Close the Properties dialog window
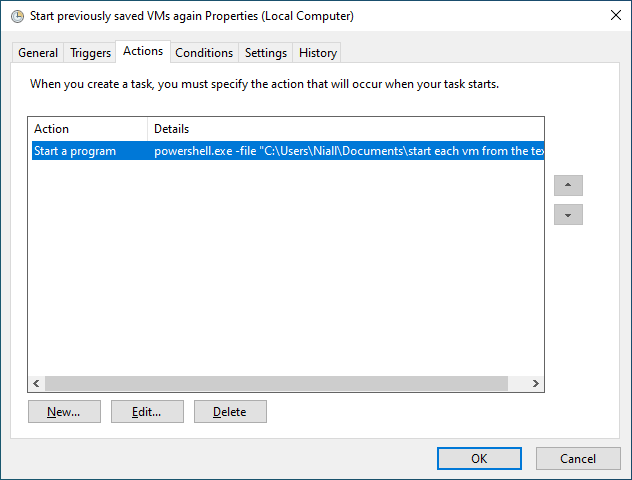 (x=615, y=15)
